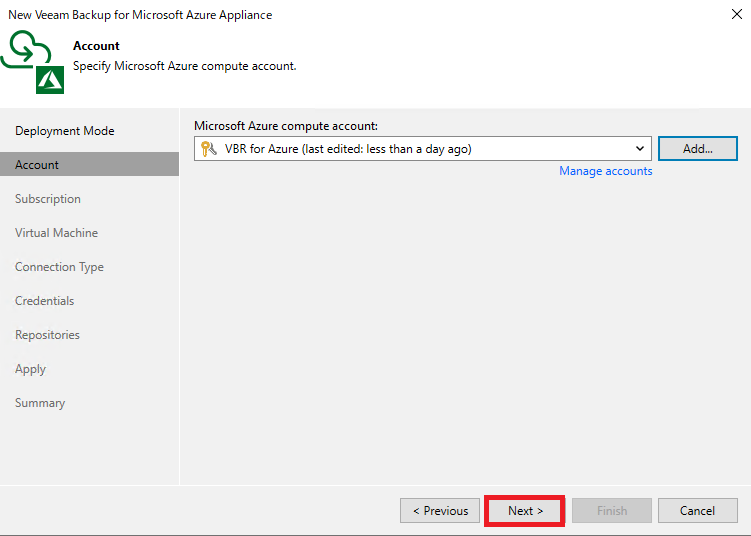Click the Finish button
This screenshot has width=751, height=536.
(612, 511)
